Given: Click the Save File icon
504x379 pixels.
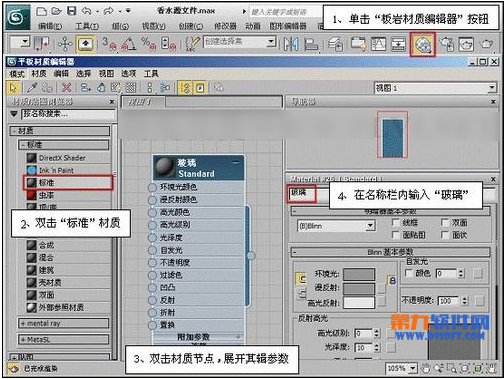Looking at the screenshot, I should click(71, 11).
